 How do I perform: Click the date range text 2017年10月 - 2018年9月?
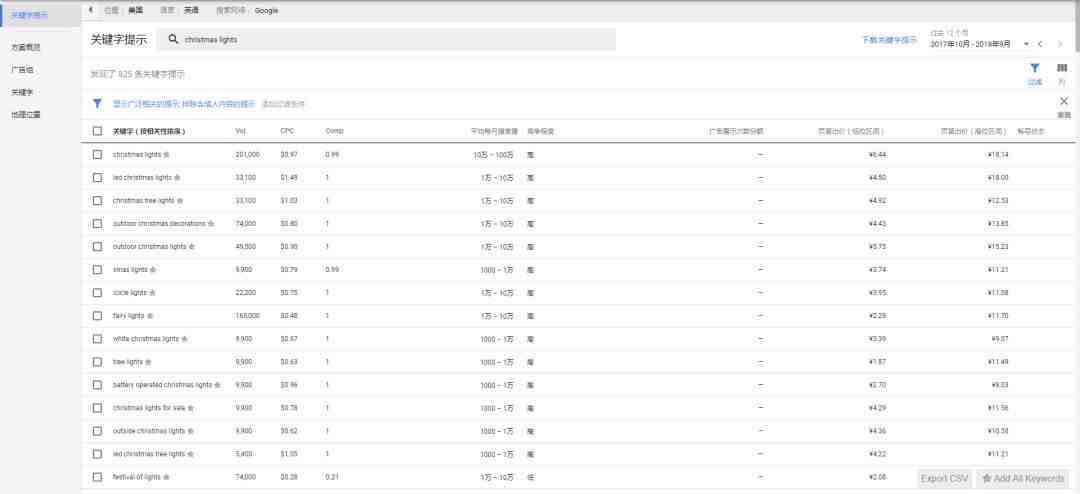coord(970,44)
